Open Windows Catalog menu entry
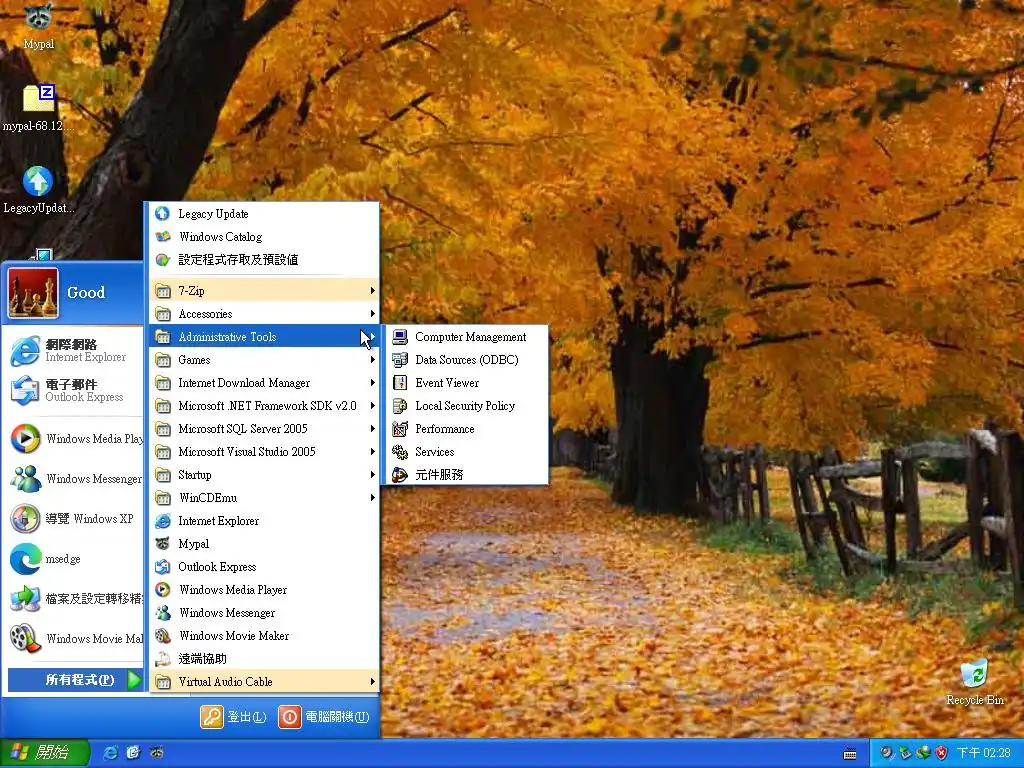 (264, 236)
